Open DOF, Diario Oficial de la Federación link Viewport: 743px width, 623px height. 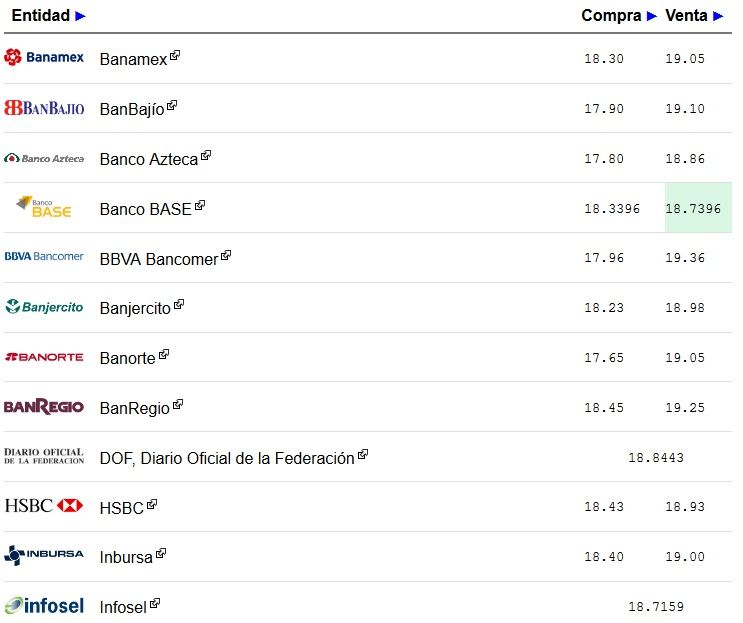[227, 458]
